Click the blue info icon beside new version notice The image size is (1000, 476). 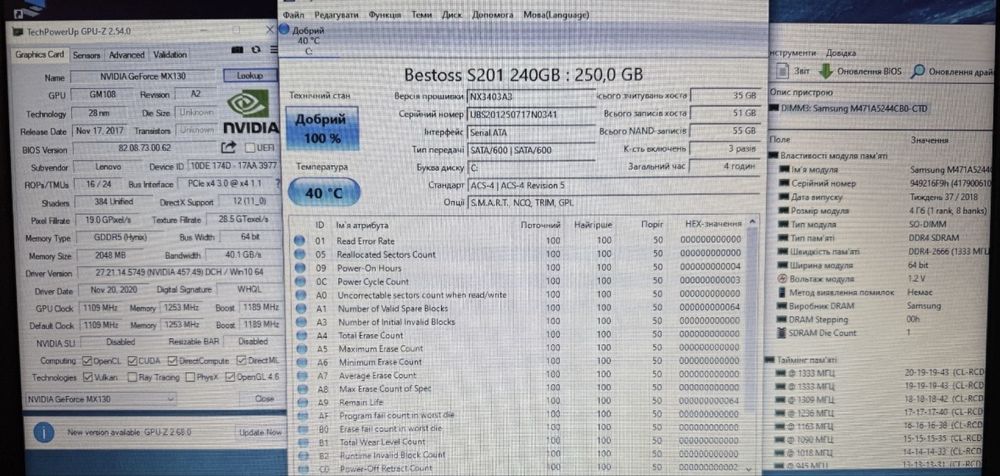pos(43,433)
